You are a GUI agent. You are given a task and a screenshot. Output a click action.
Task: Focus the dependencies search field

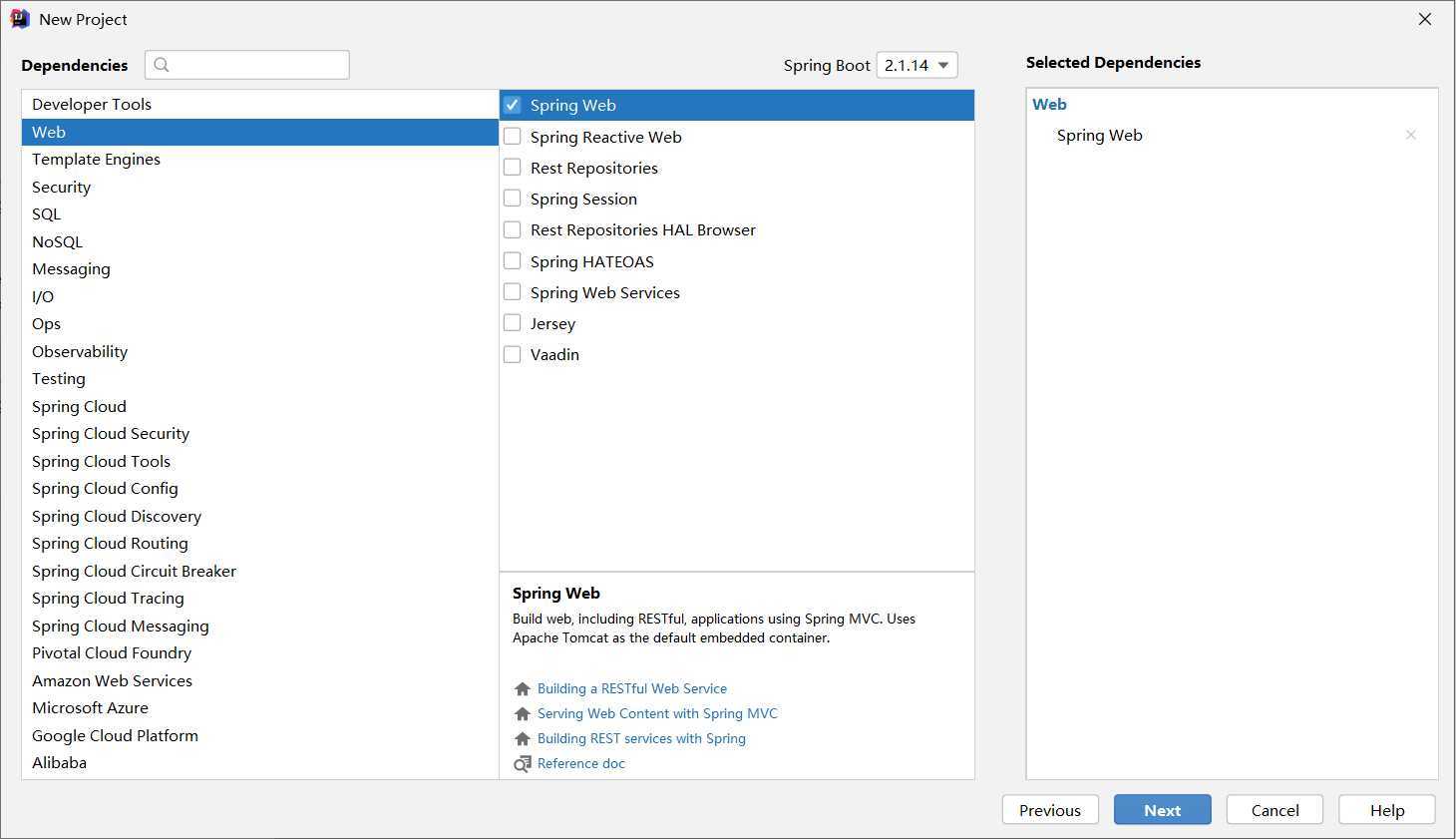click(x=247, y=65)
